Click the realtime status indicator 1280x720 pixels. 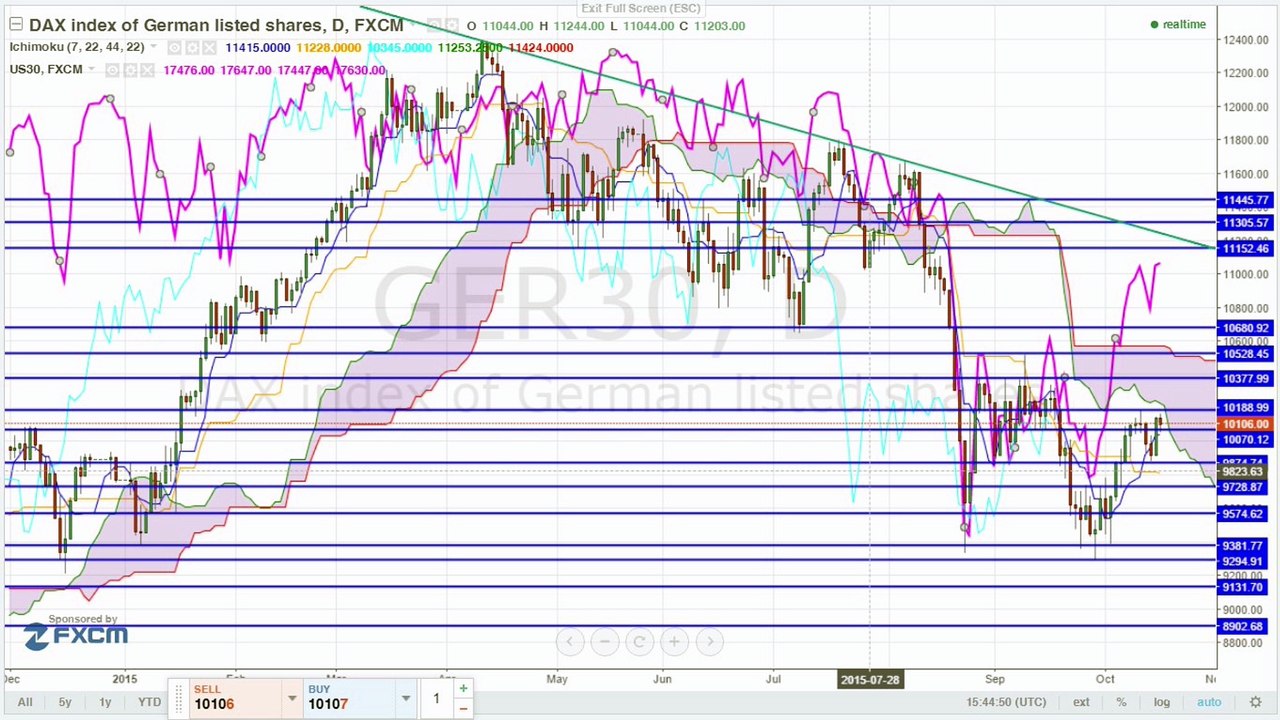pyautogui.click(x=1178, y=25)
